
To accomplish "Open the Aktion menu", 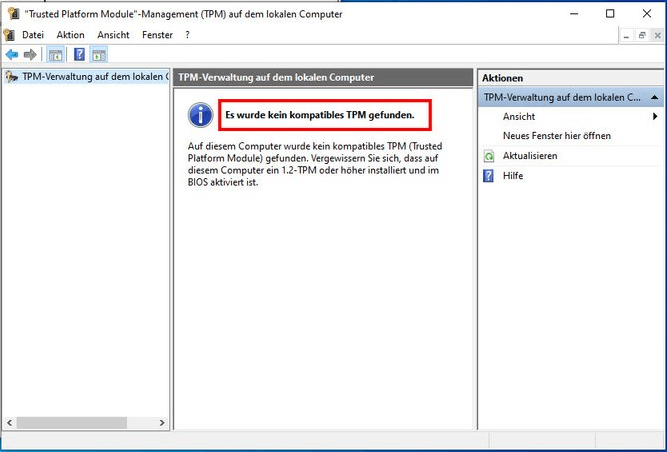I will [70, 35].
